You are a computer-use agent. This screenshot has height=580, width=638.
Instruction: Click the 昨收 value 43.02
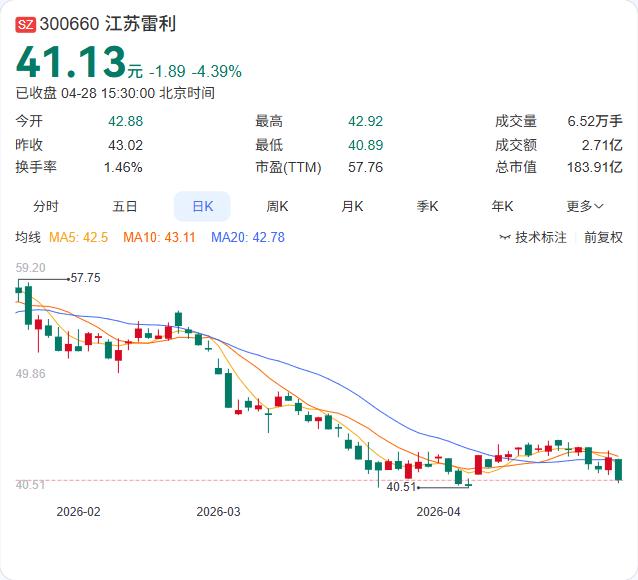tap(125, 145)
